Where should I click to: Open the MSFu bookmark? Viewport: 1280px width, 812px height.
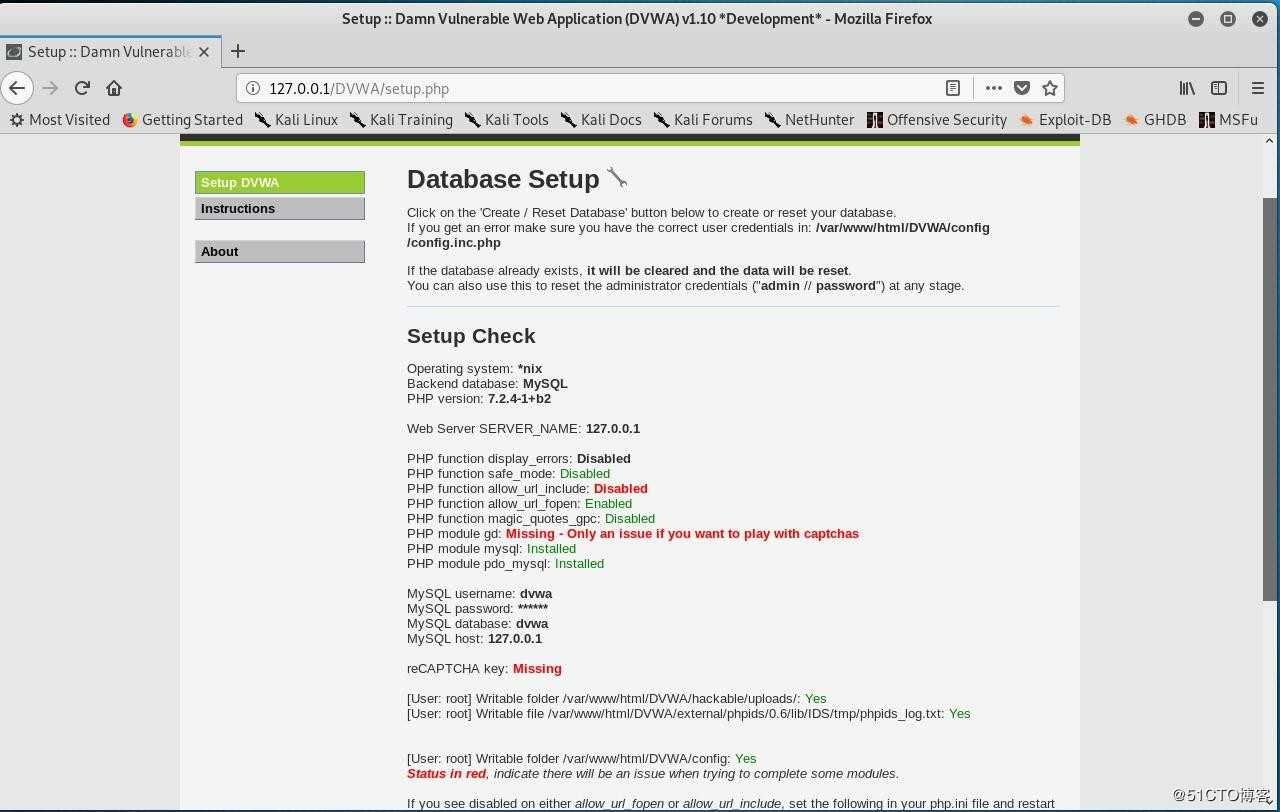[1228, 119]
